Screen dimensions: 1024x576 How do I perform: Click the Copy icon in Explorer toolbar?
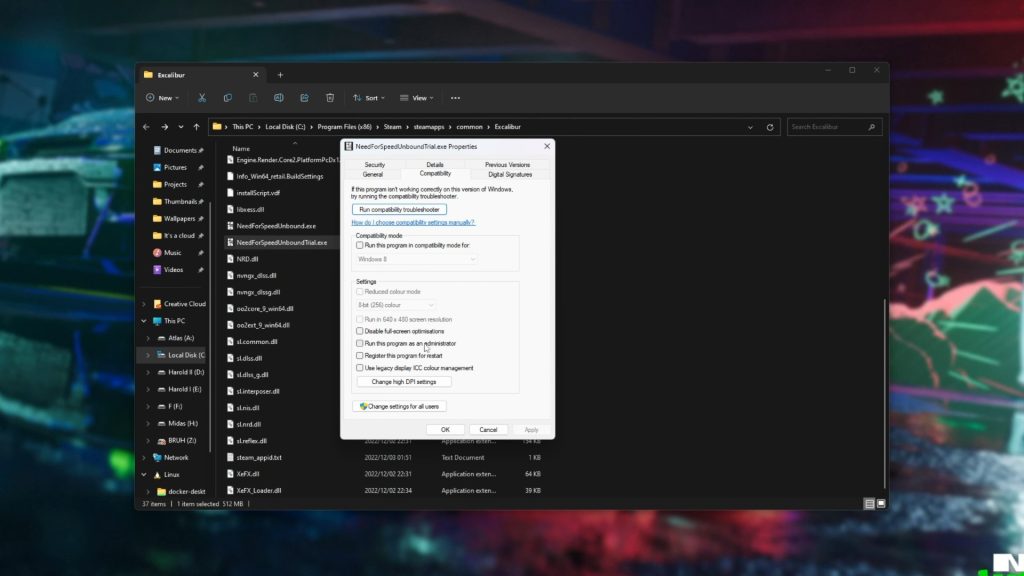click(x=227, y=98)
